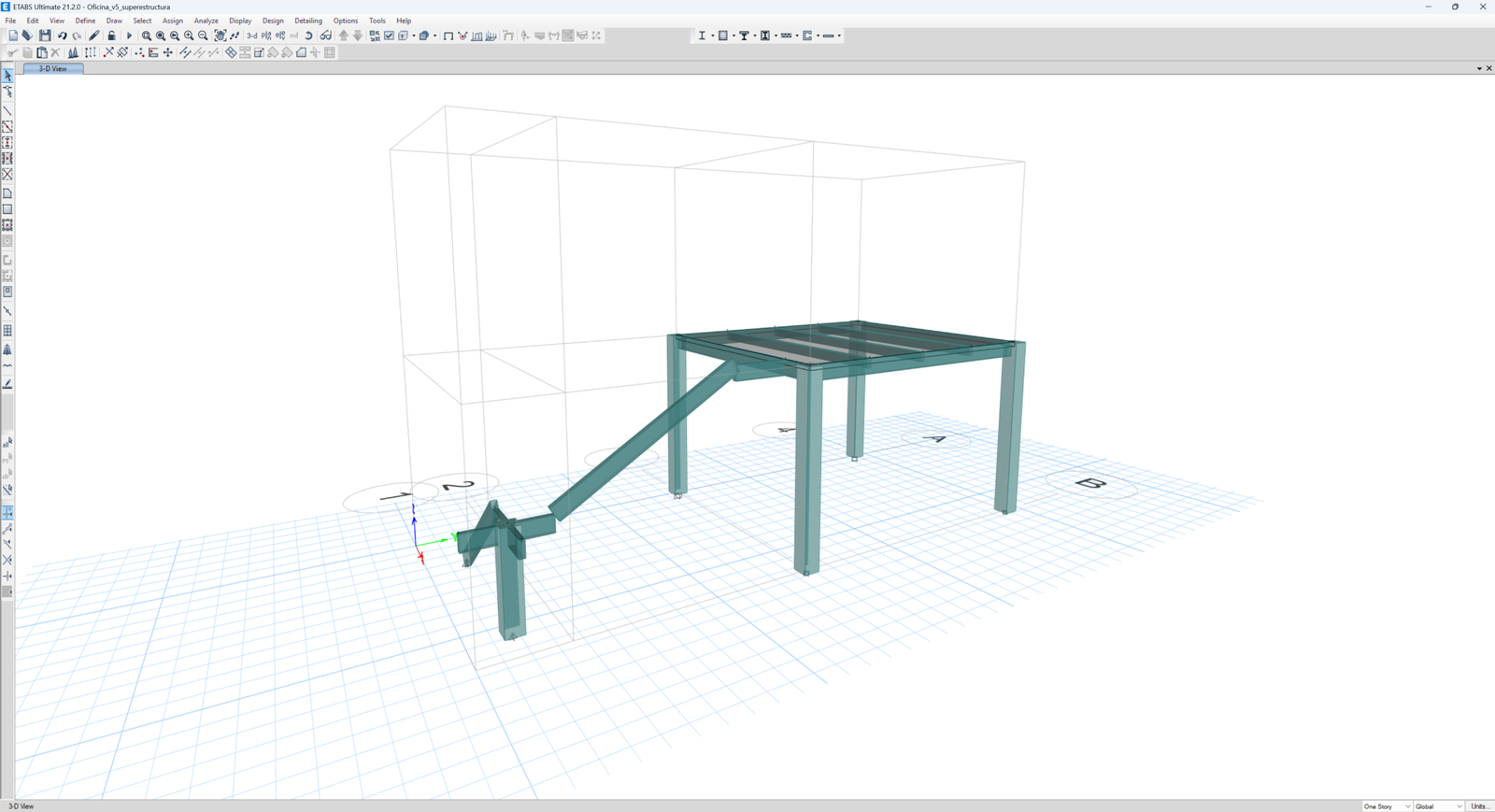Open the Detailing menu
Screen dimensions: 1495x812
point(308,21)
